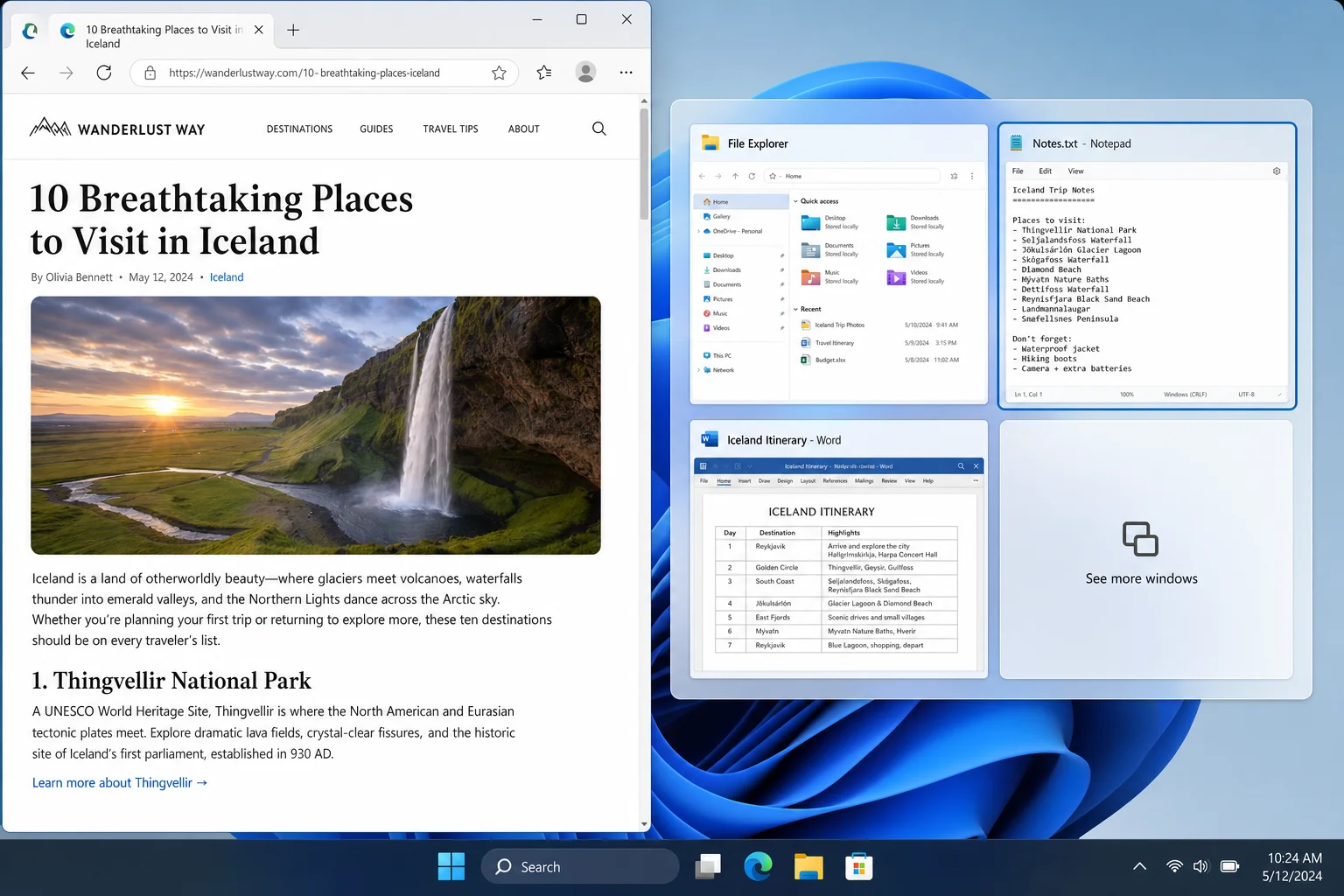Click the forward navigation arrow in Edge
Screen dimensions: 1344x896
click(x=66, y=73)
